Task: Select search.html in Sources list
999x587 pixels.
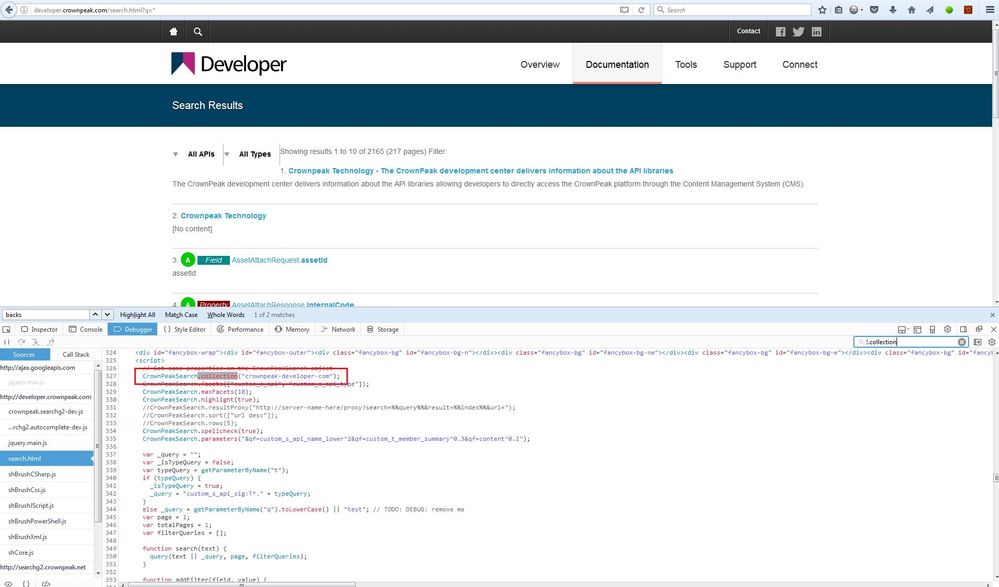Action: coord(47,458)
